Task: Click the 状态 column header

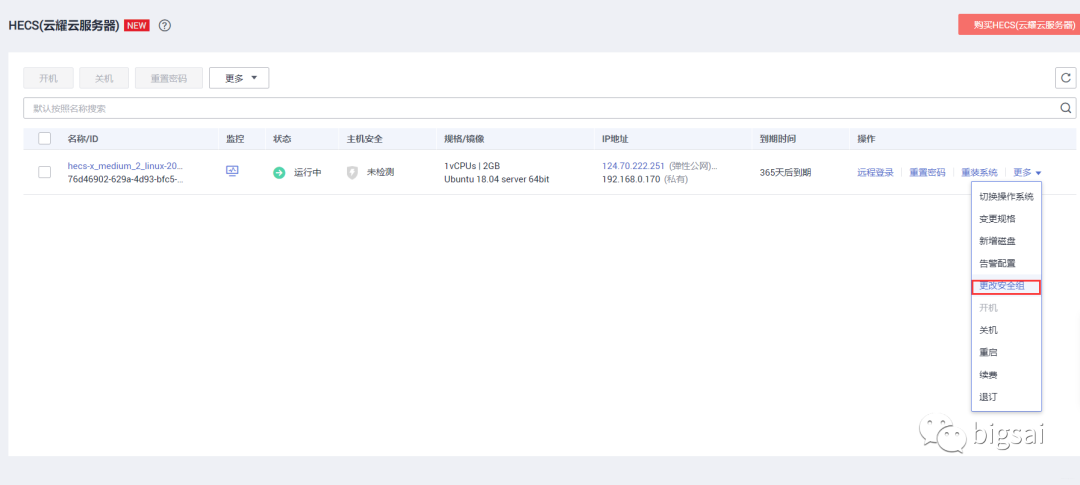Action: pos(282,138)
